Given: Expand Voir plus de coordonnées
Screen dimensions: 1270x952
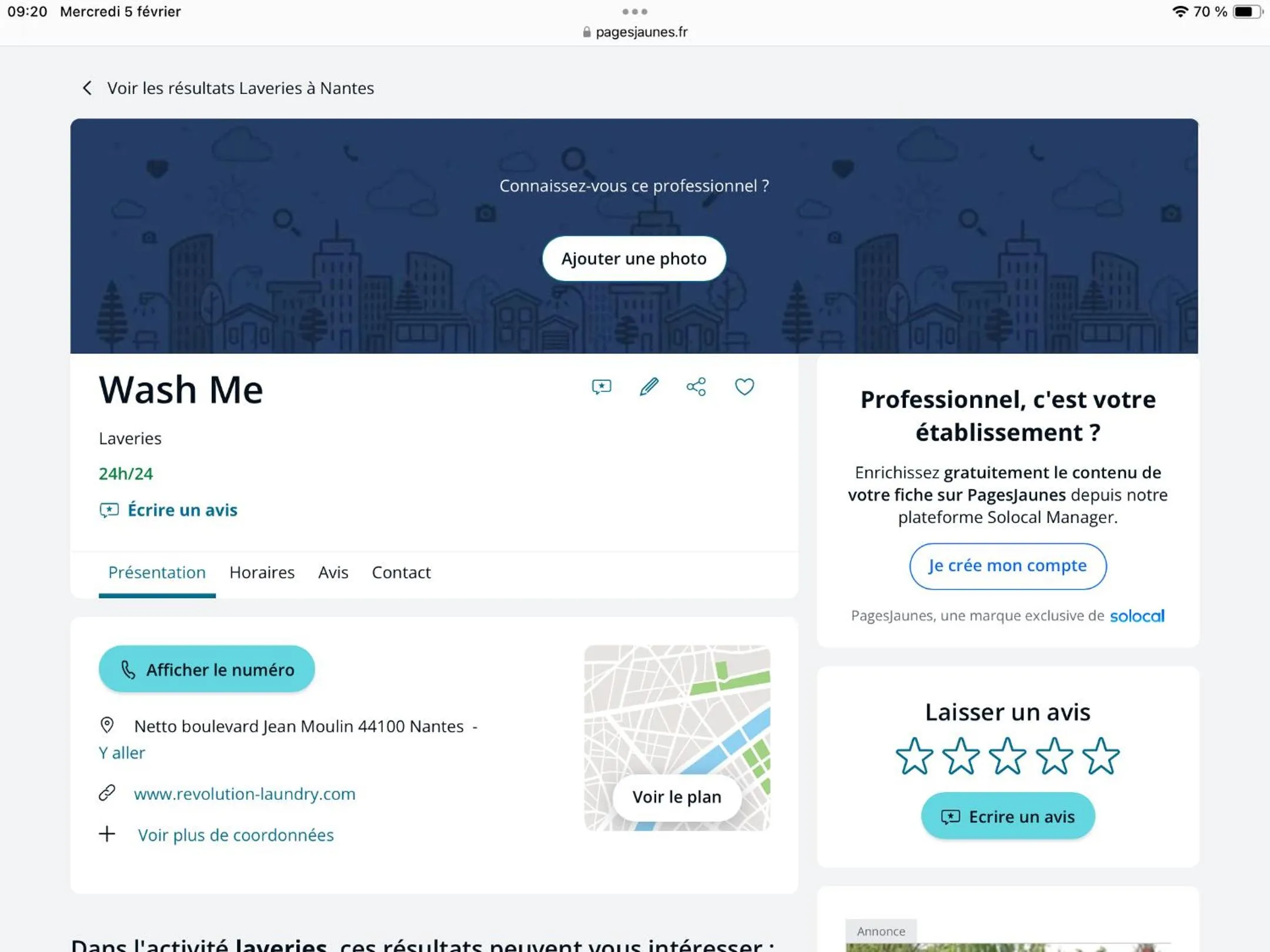Looking at the screenshot, I should click(236, 835).
